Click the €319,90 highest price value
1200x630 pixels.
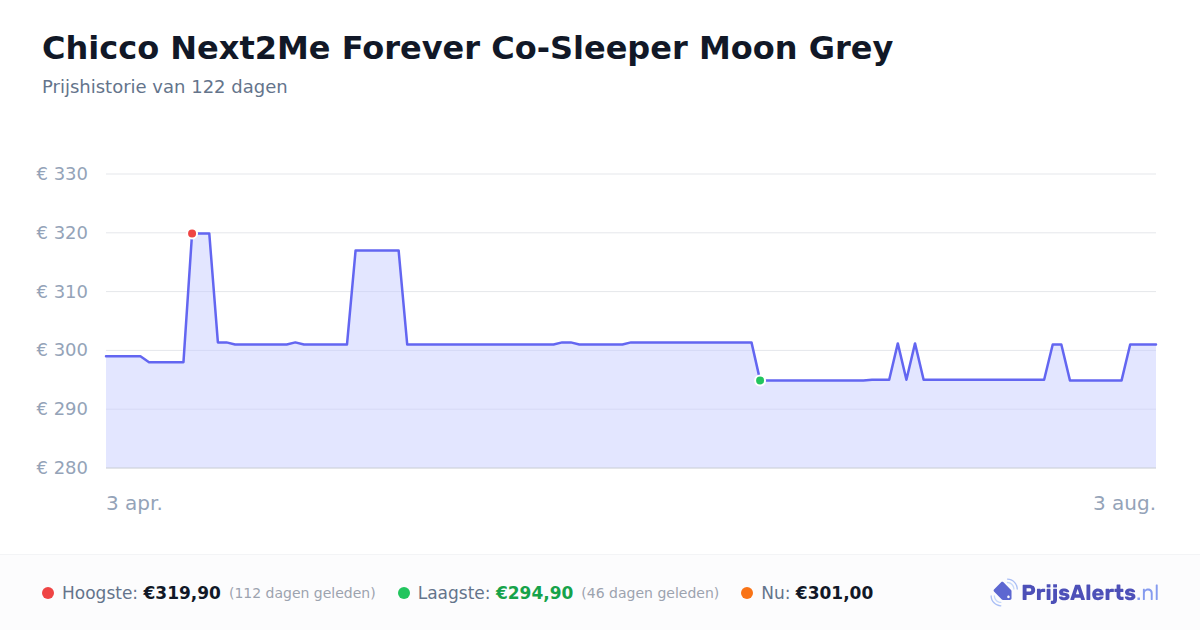(182, 593)
